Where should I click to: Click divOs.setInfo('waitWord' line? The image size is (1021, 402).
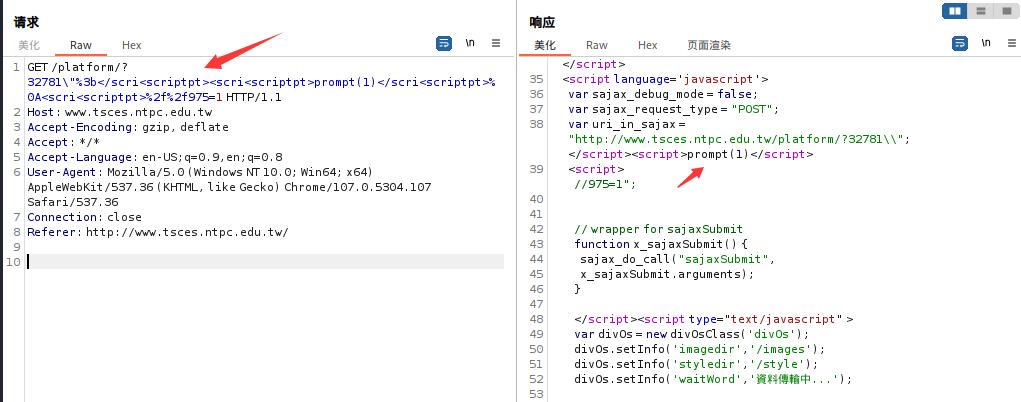pos(713,379)
